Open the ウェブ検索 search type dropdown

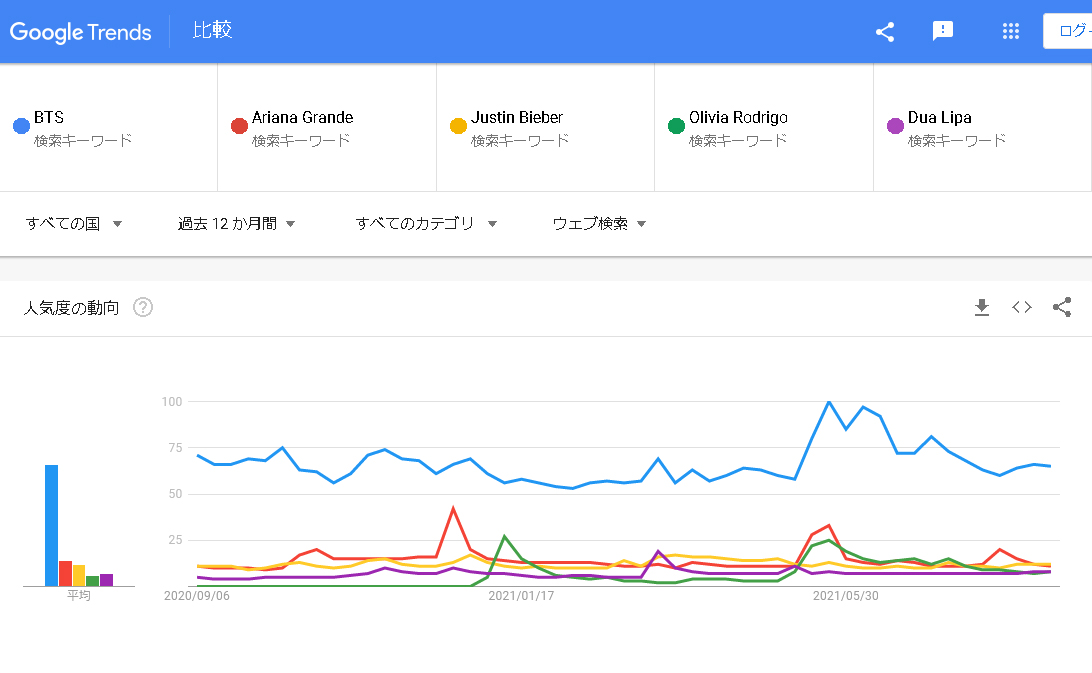pos(599,224)
